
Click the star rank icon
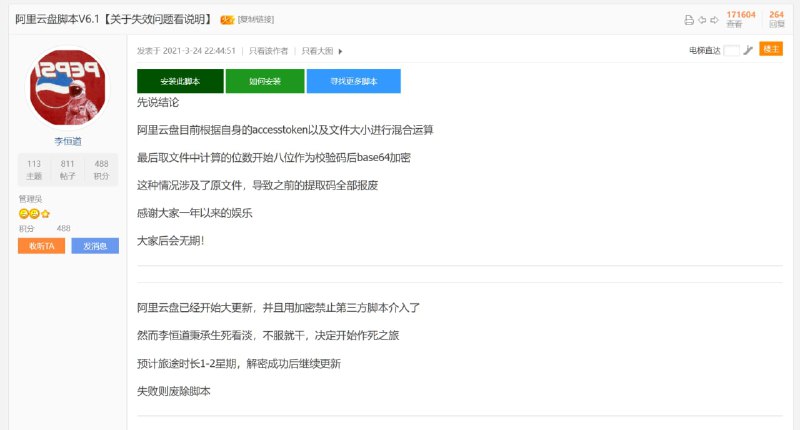[x=45, y=214]
